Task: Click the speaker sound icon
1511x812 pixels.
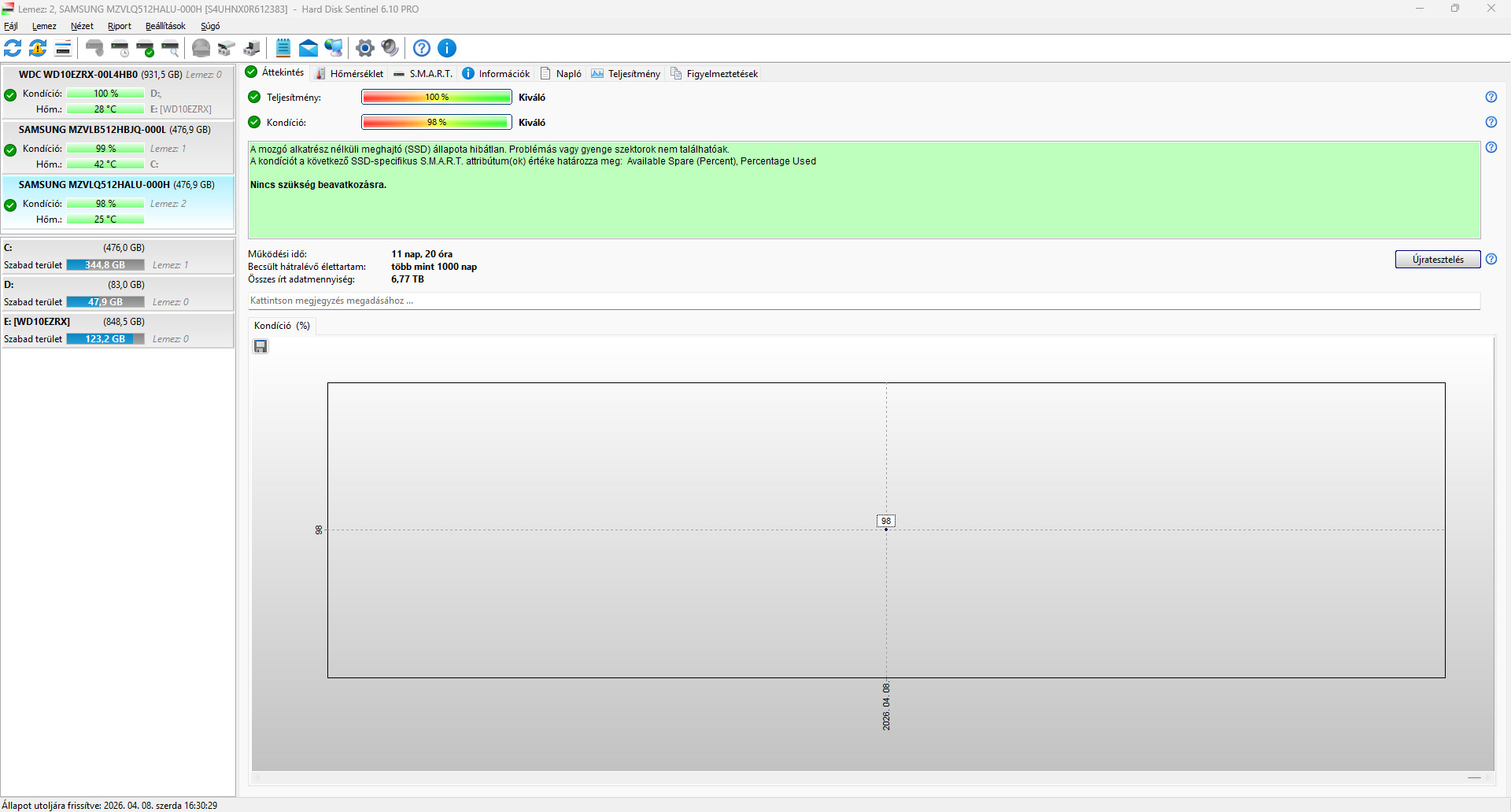Action: coord(390,48)
